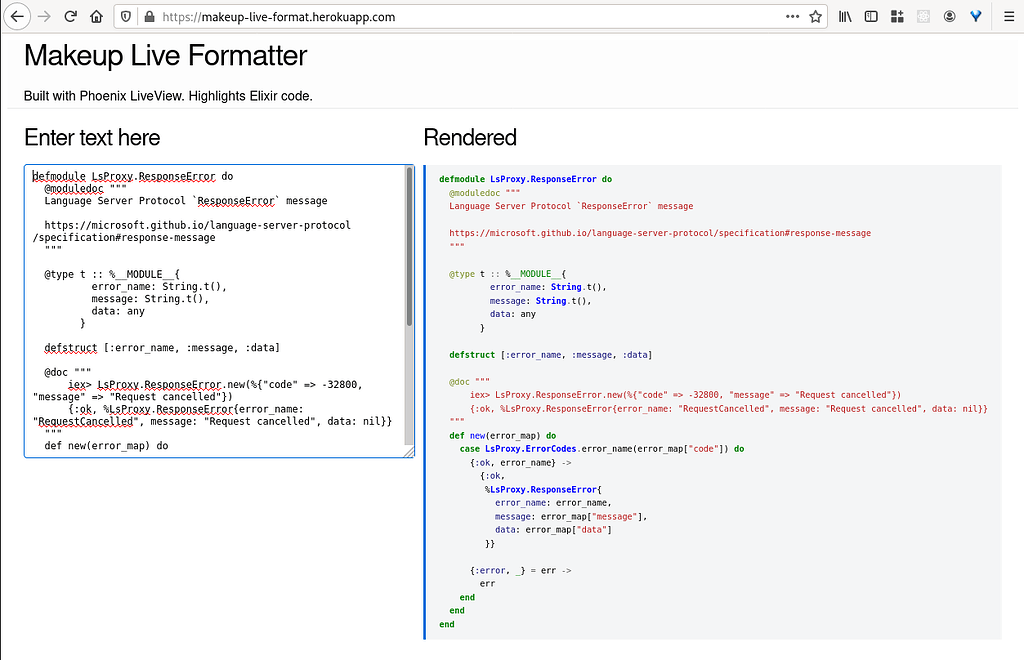Open the extensions grid-plus toolbar icon
This screenshot has width=1024, height=660.
click(895, 16)
